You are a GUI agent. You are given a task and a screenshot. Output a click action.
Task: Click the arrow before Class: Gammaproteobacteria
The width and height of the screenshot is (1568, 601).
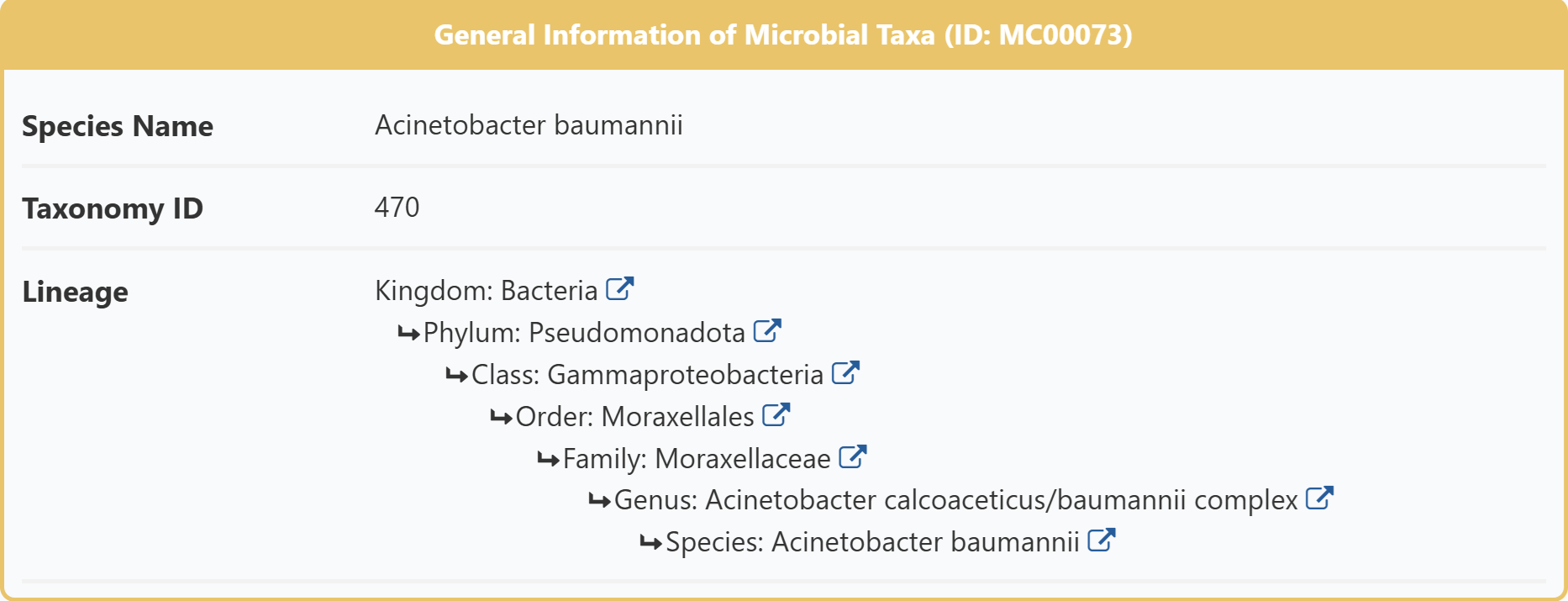click(457, 376)
